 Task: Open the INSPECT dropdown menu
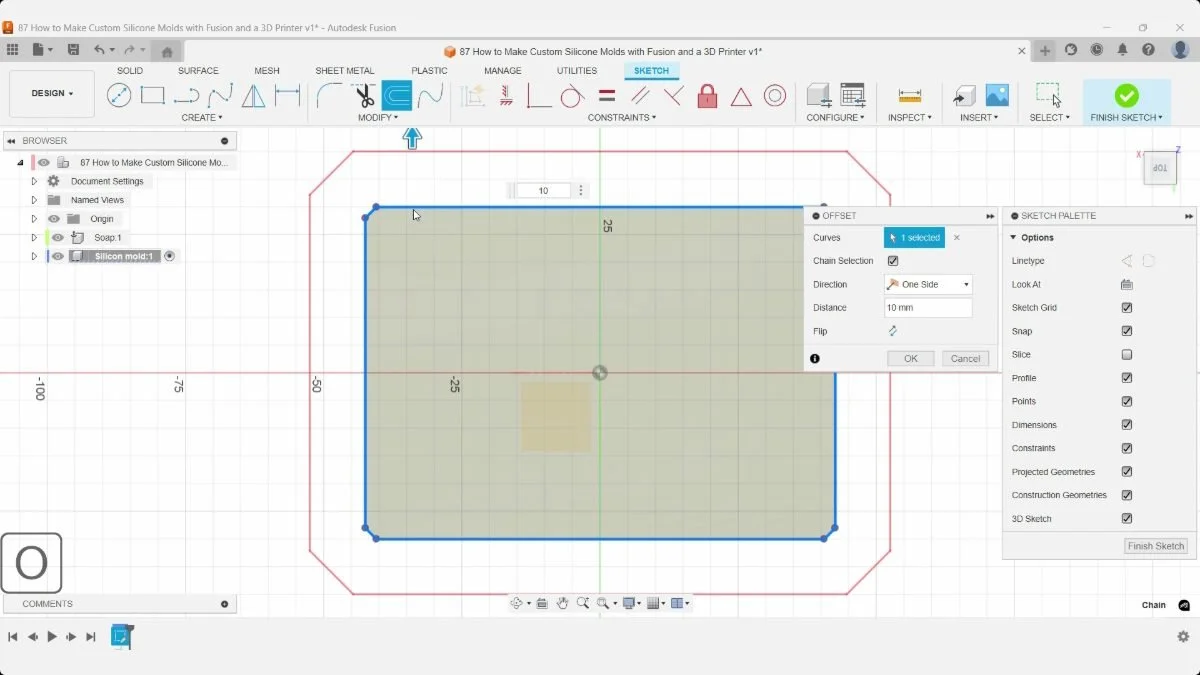[x=910, y=117]
